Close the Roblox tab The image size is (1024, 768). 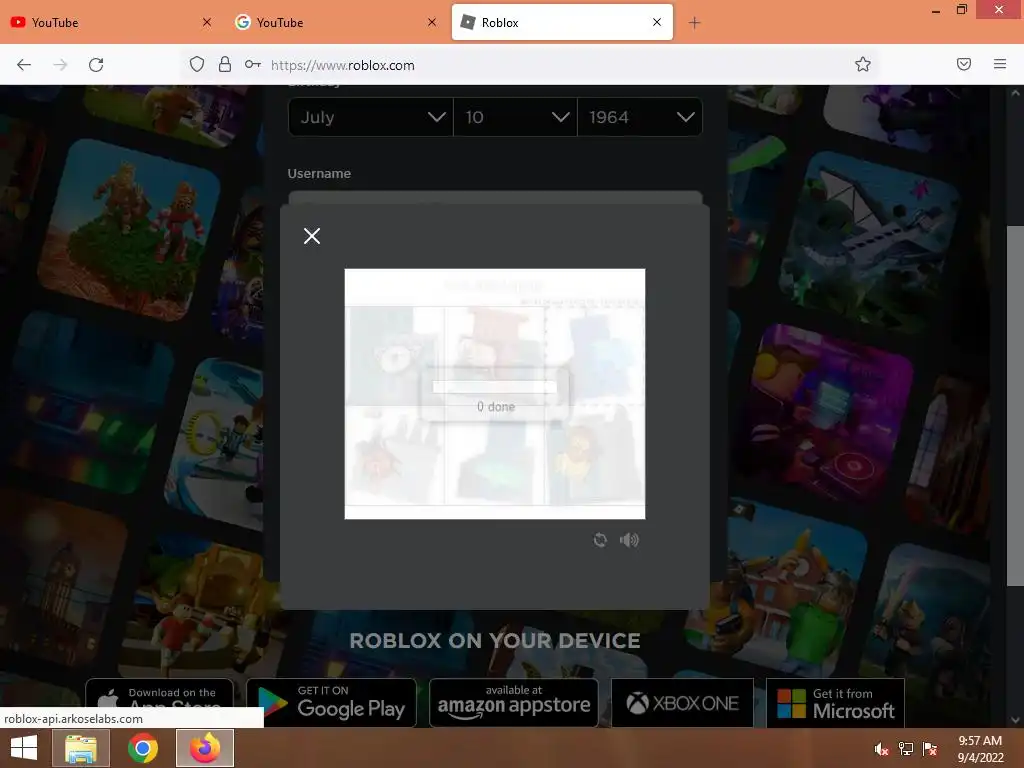[x=657, y=22]
